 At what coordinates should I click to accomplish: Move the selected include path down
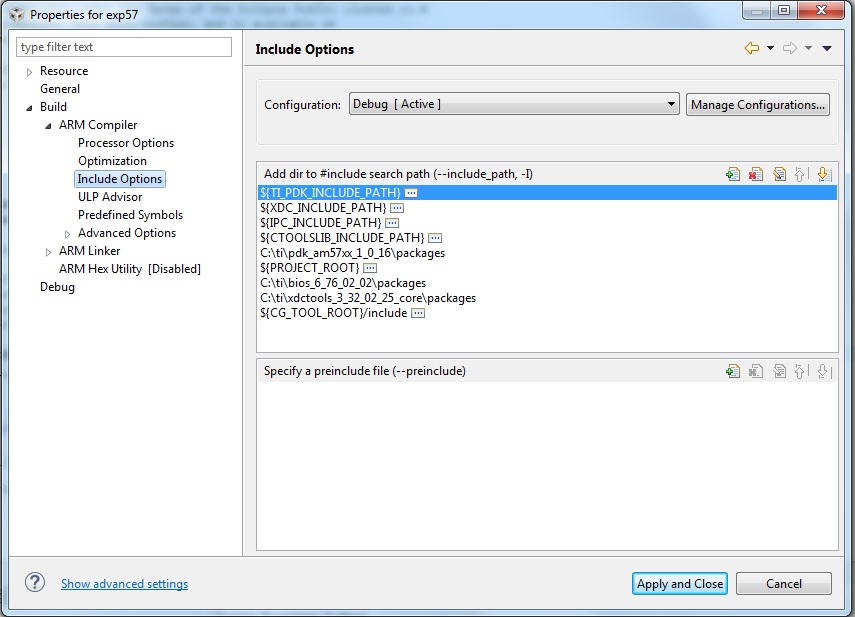click(x=825, y=173)
